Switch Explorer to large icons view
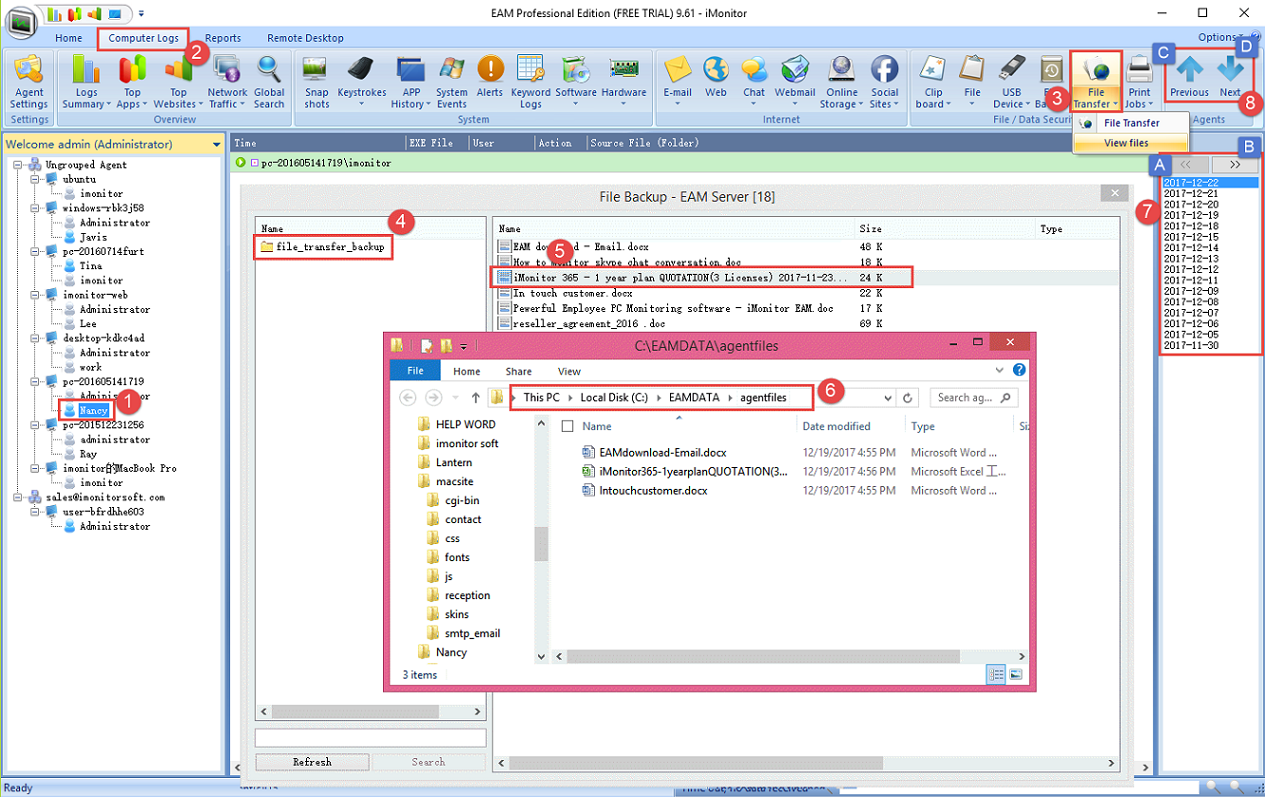Viewport: 1265px width, 797px height. tap(1015, 675)
